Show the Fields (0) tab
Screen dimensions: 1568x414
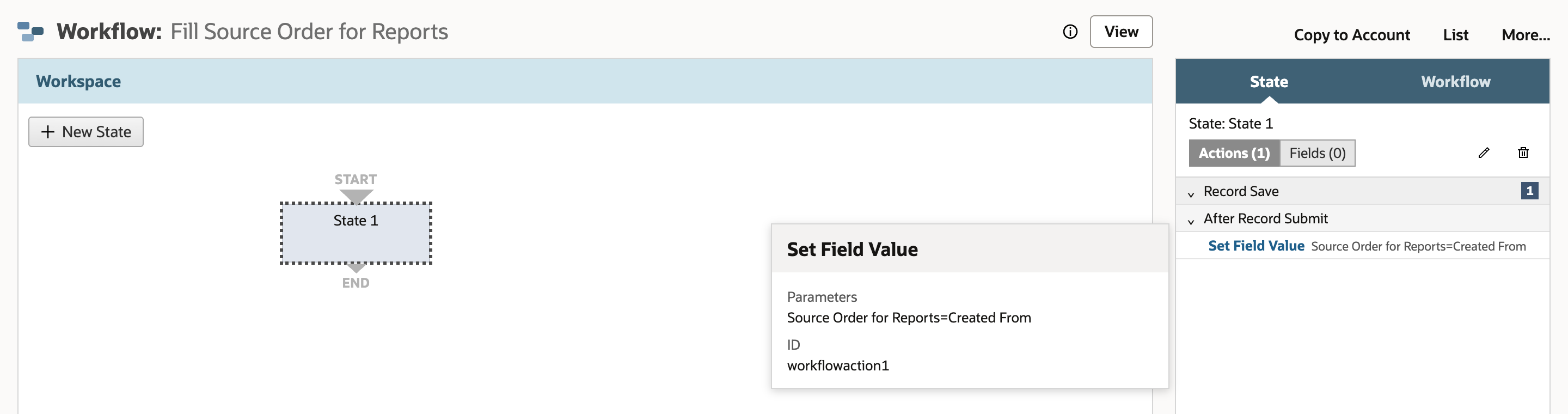click(1317, 154)
